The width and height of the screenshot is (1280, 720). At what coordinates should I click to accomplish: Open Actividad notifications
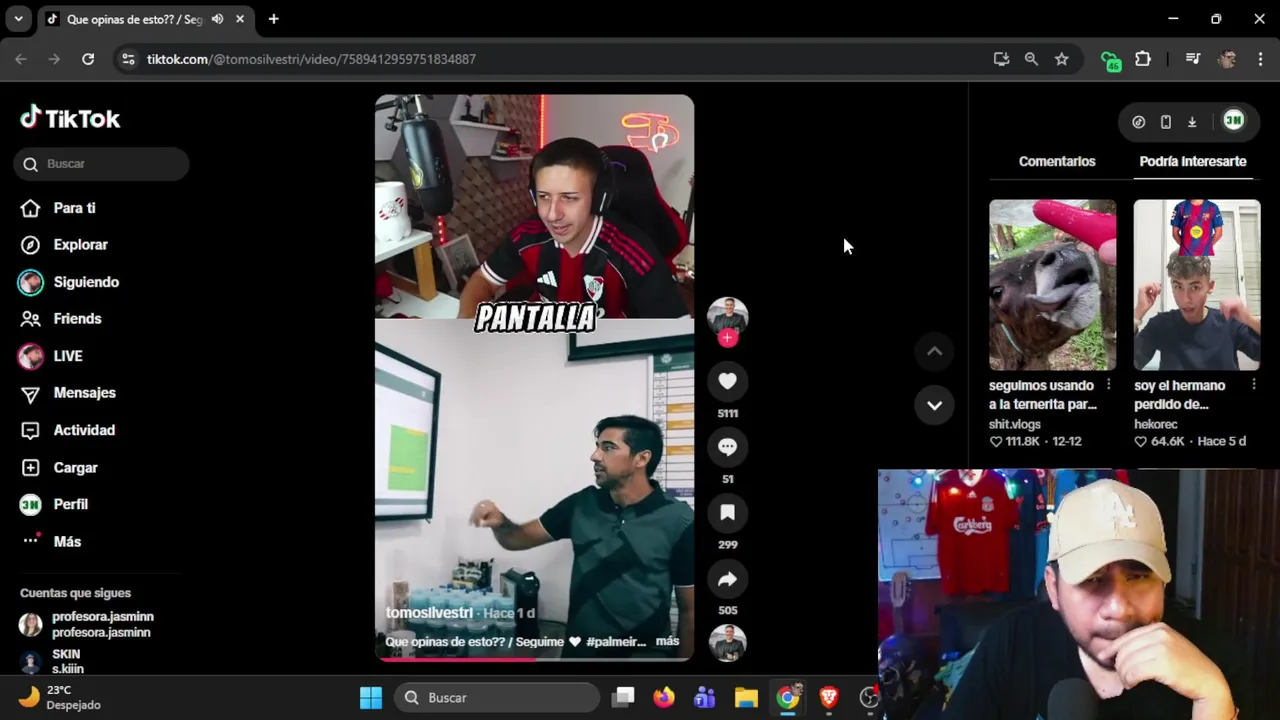pos(68,430)
